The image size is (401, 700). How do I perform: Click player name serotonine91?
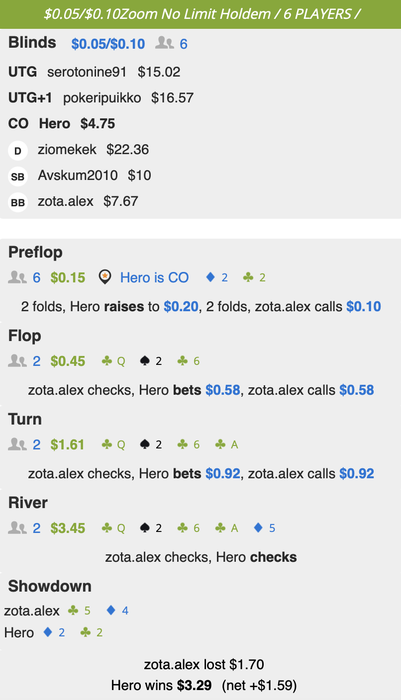point(87,72)
